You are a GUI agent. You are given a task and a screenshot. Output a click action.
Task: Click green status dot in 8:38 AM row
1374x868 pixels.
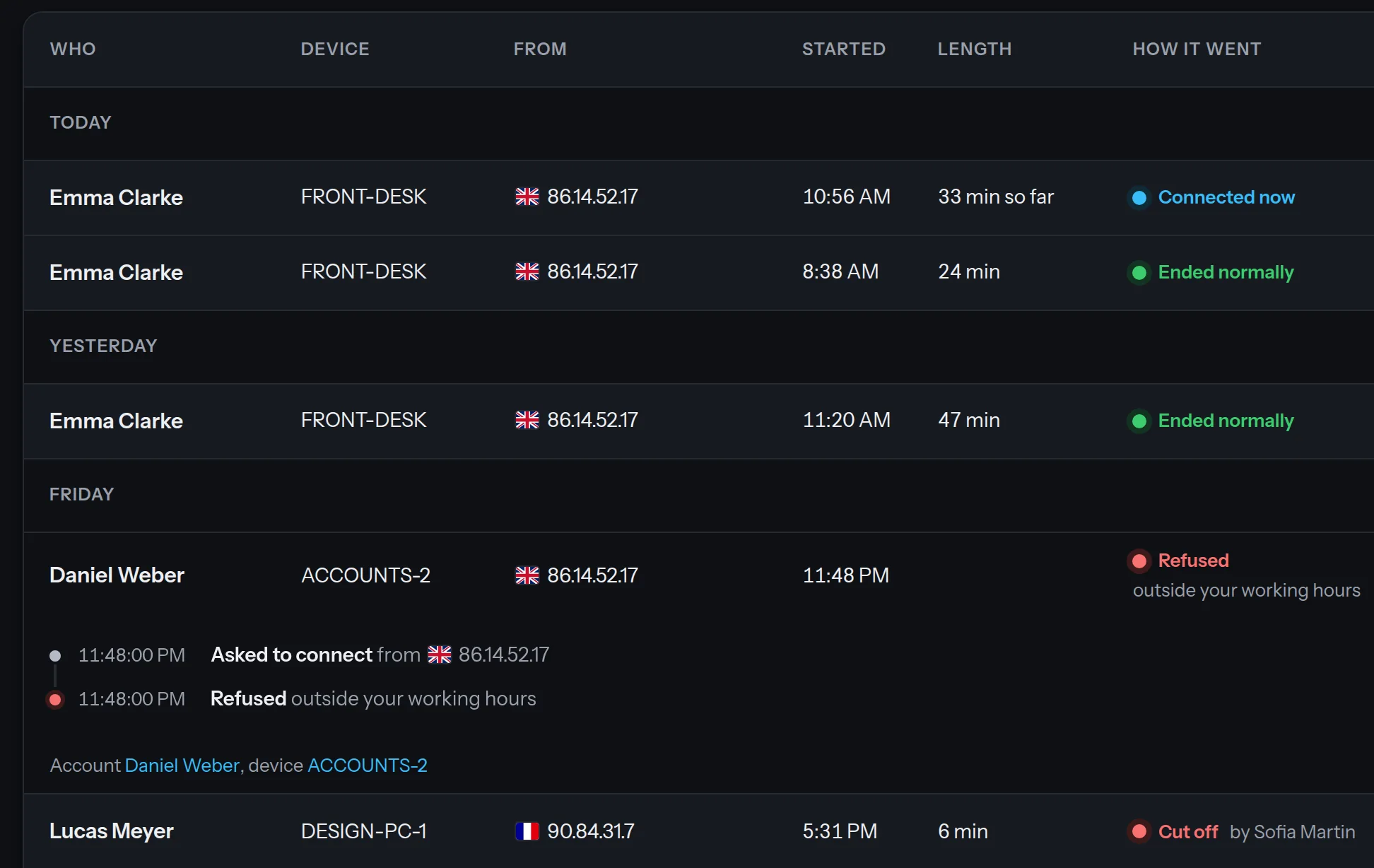1139,272
